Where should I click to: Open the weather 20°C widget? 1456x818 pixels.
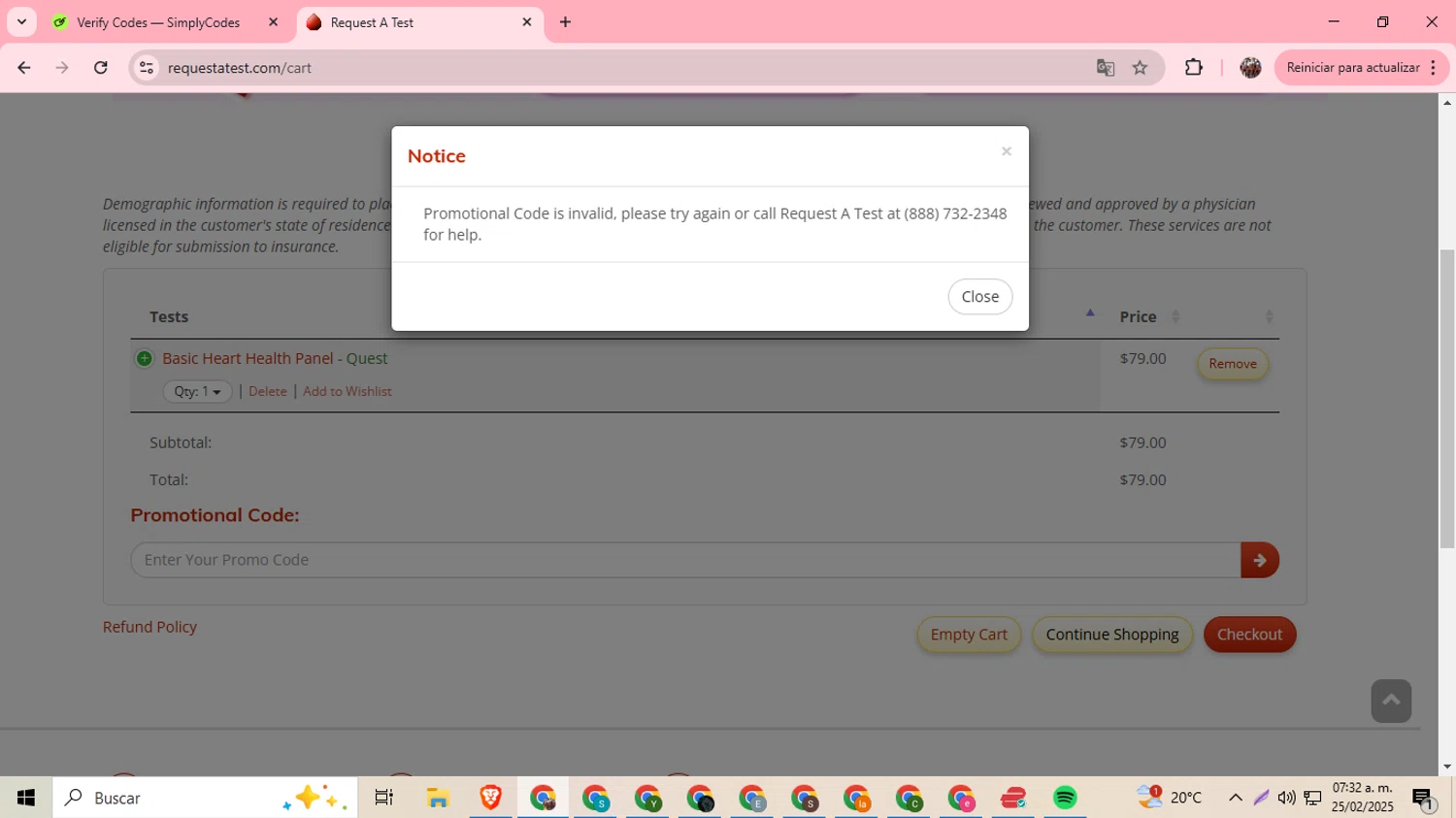(x=1170, y=798)
